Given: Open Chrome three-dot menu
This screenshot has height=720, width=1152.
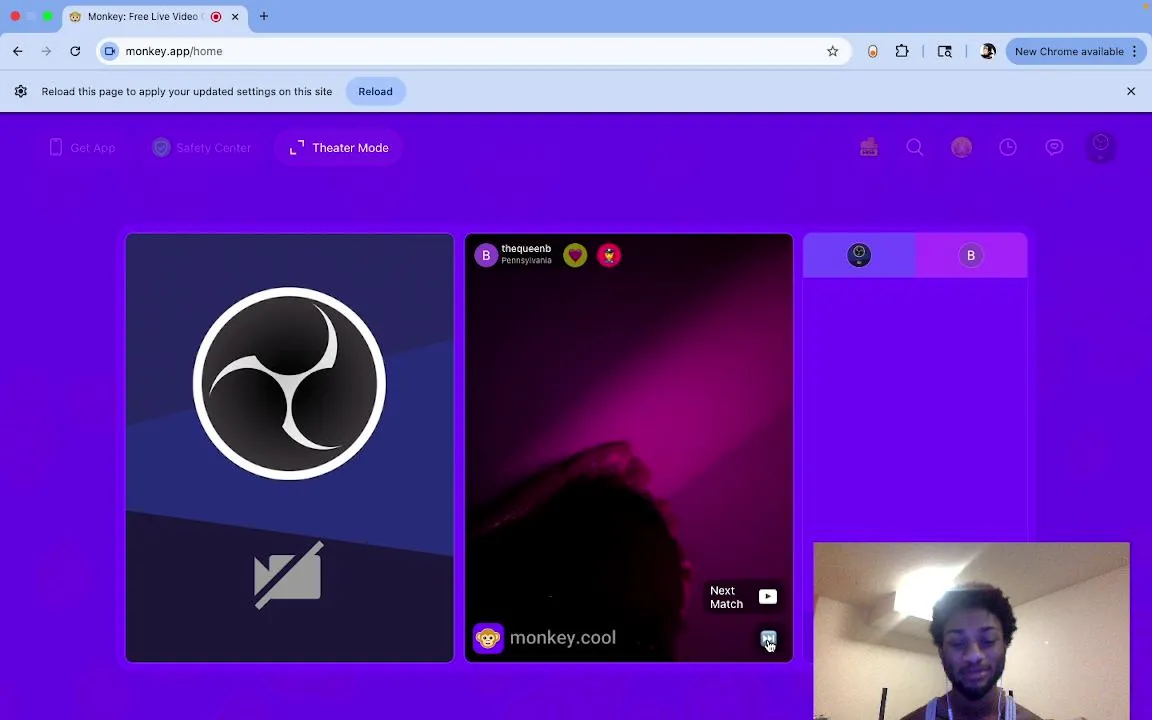Looking at the screenshot, I should (x=1135, y=51).
